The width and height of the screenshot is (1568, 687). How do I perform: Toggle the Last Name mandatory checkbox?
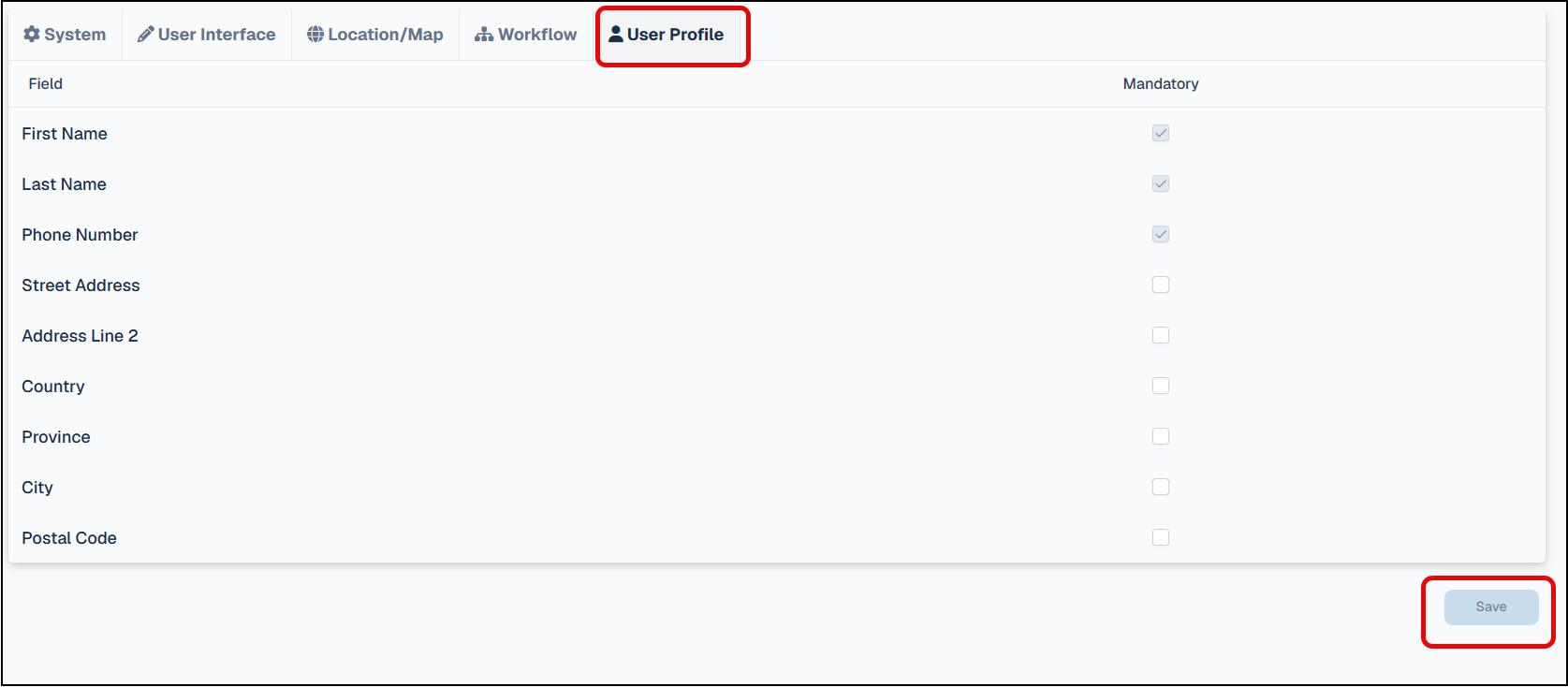(x=1161, y=183)
